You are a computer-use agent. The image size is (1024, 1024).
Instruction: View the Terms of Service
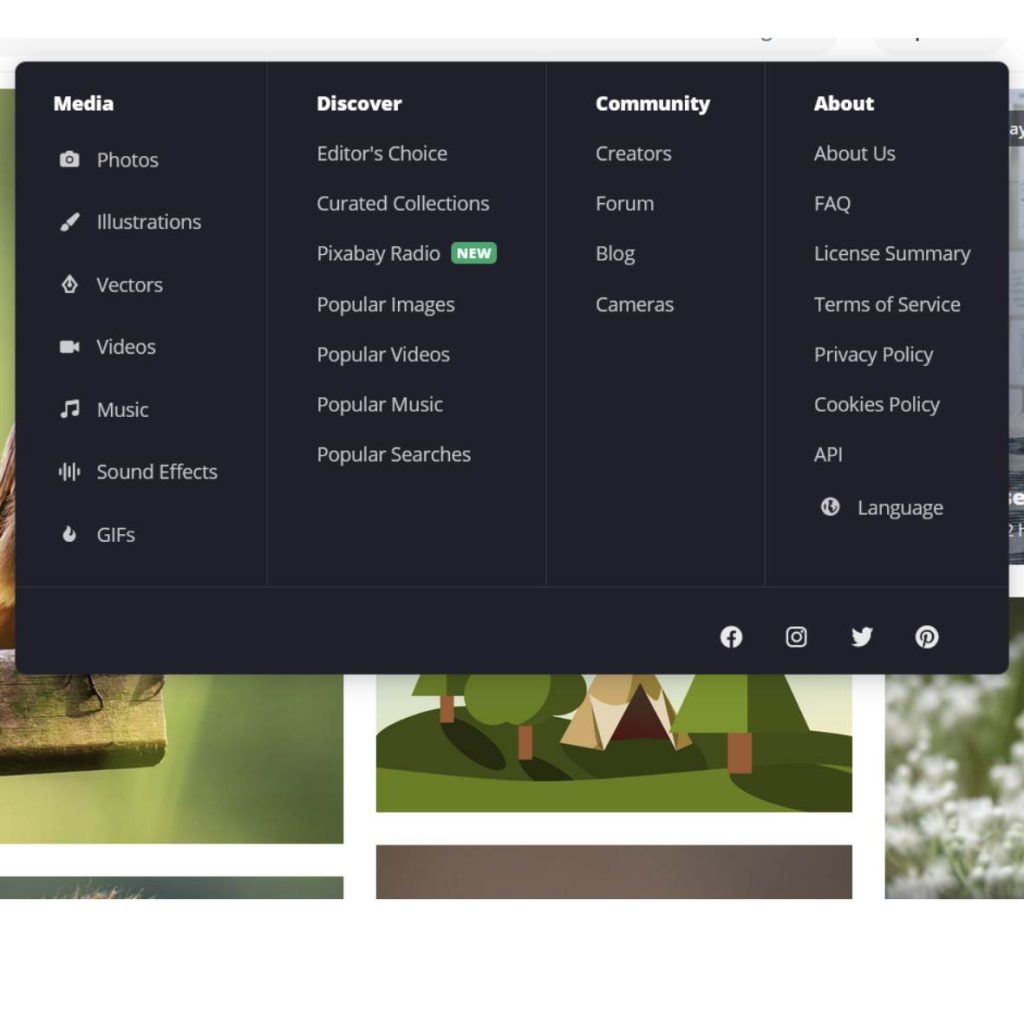[887, 305]
